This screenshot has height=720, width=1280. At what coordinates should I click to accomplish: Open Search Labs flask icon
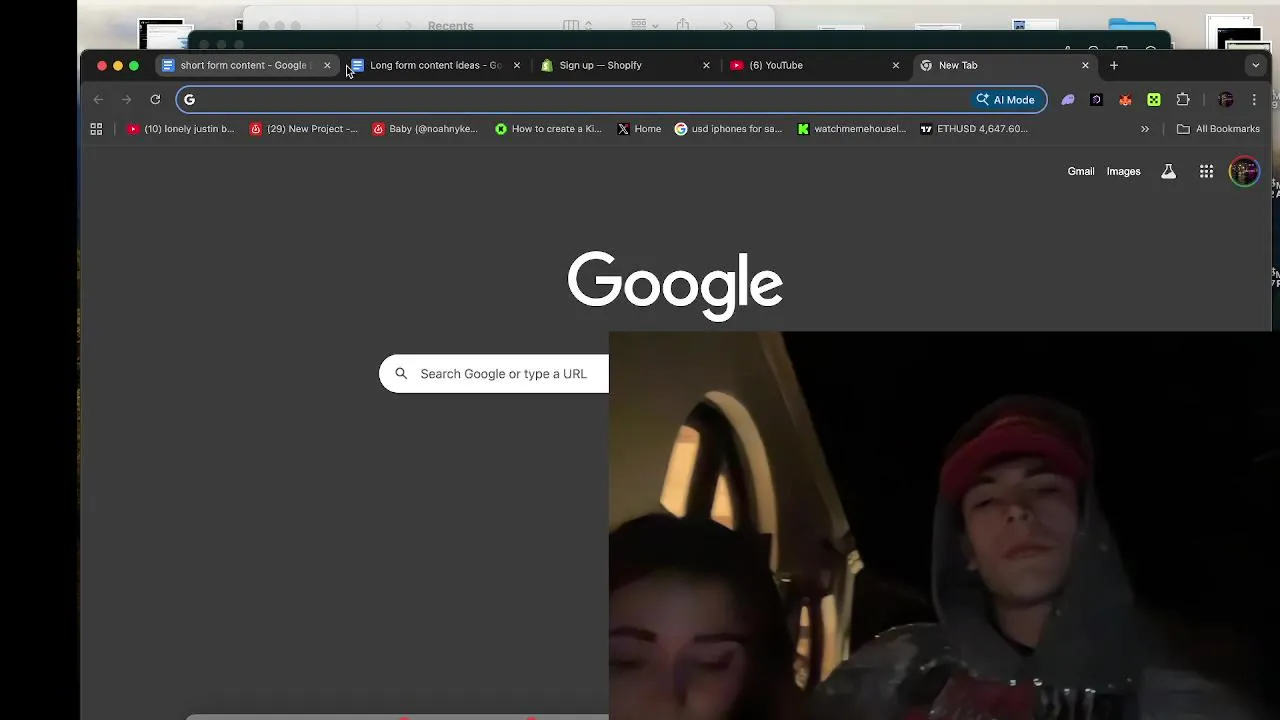pos(1168,171)
